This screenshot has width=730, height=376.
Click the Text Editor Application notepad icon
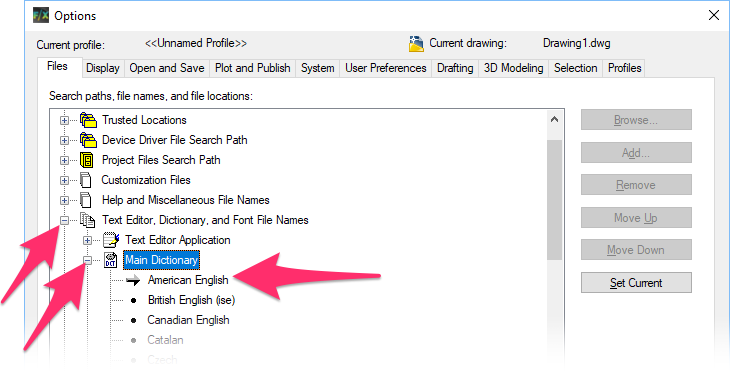111,240
